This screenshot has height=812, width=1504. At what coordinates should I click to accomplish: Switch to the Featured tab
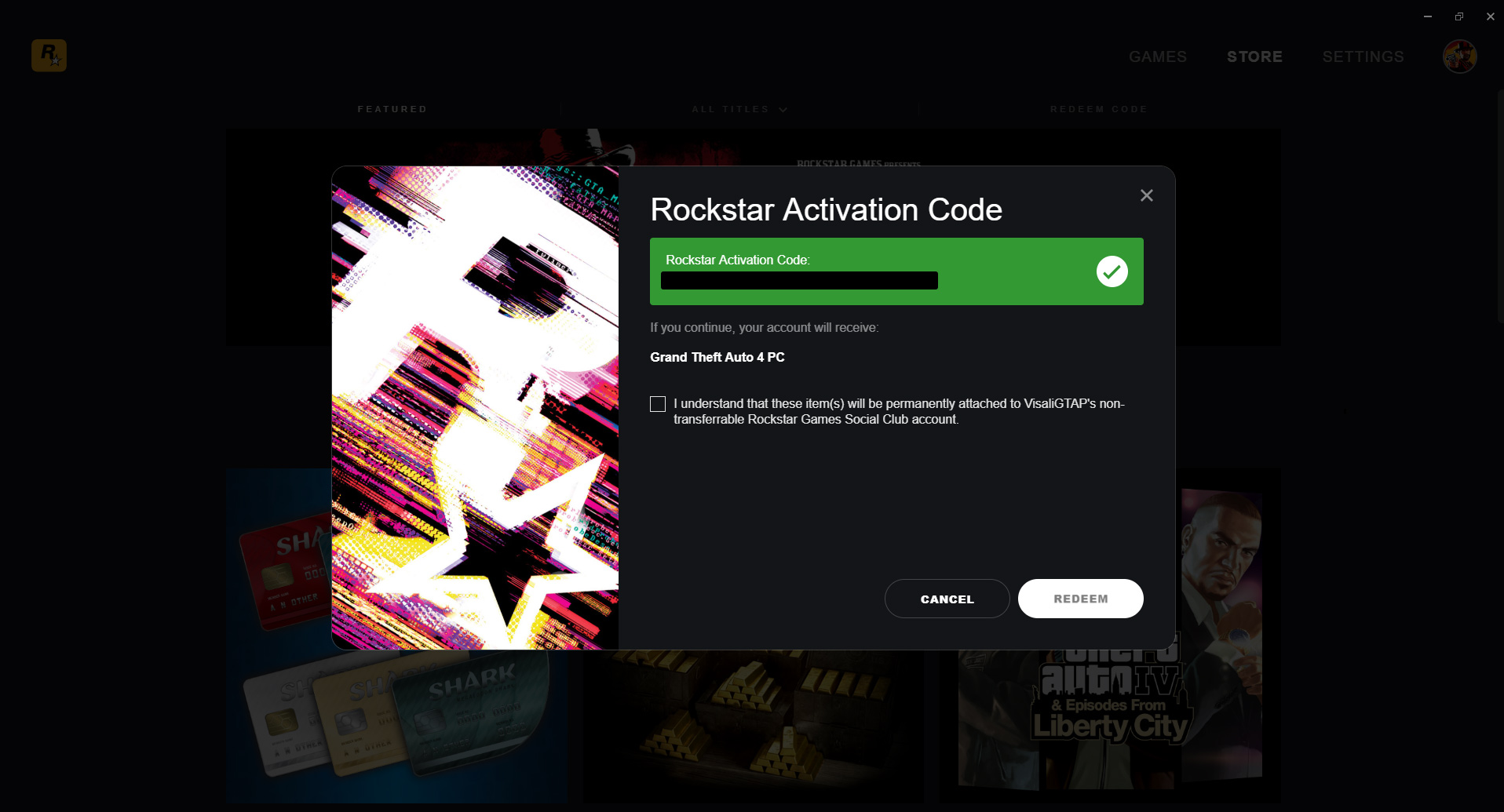392,109
